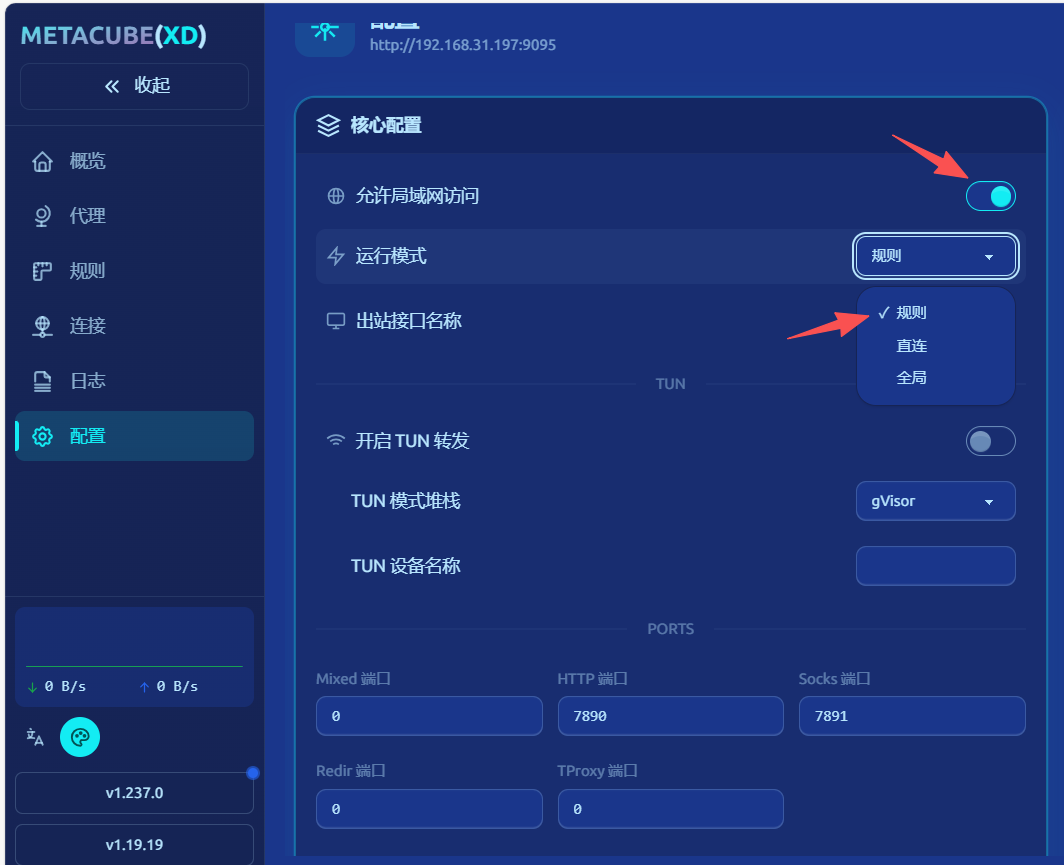Click the cyan theme palette icon
The height and width of the screenshot is (865, 1064).
(80, 737)
